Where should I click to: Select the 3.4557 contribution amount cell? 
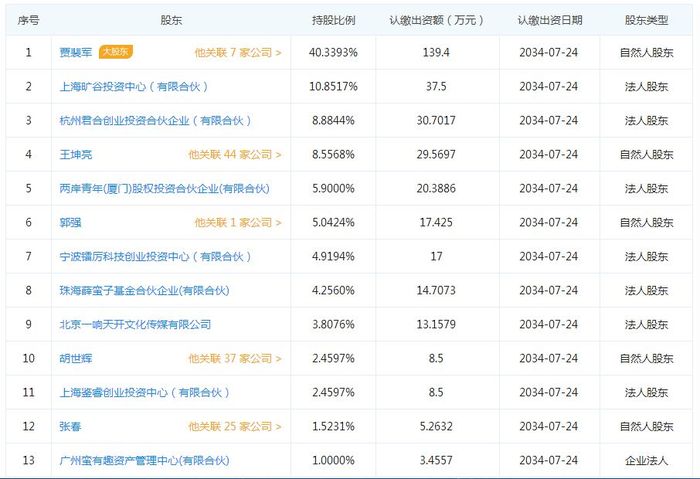click(436, 460)
